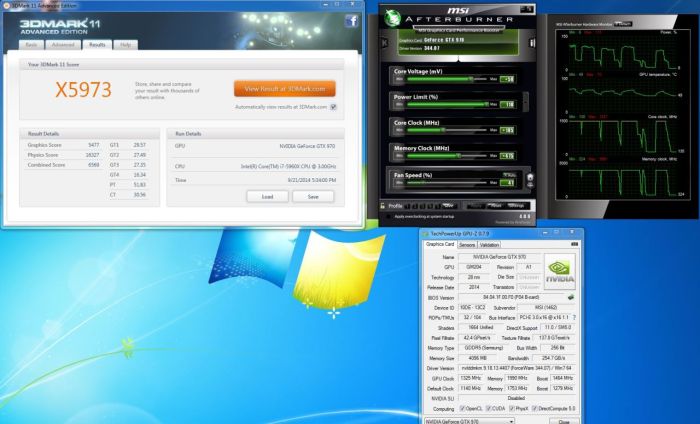The width and height of the screenshot is (700, 424).
Task: Click the Reset button in Afterburner
Action: pos(496,206)
